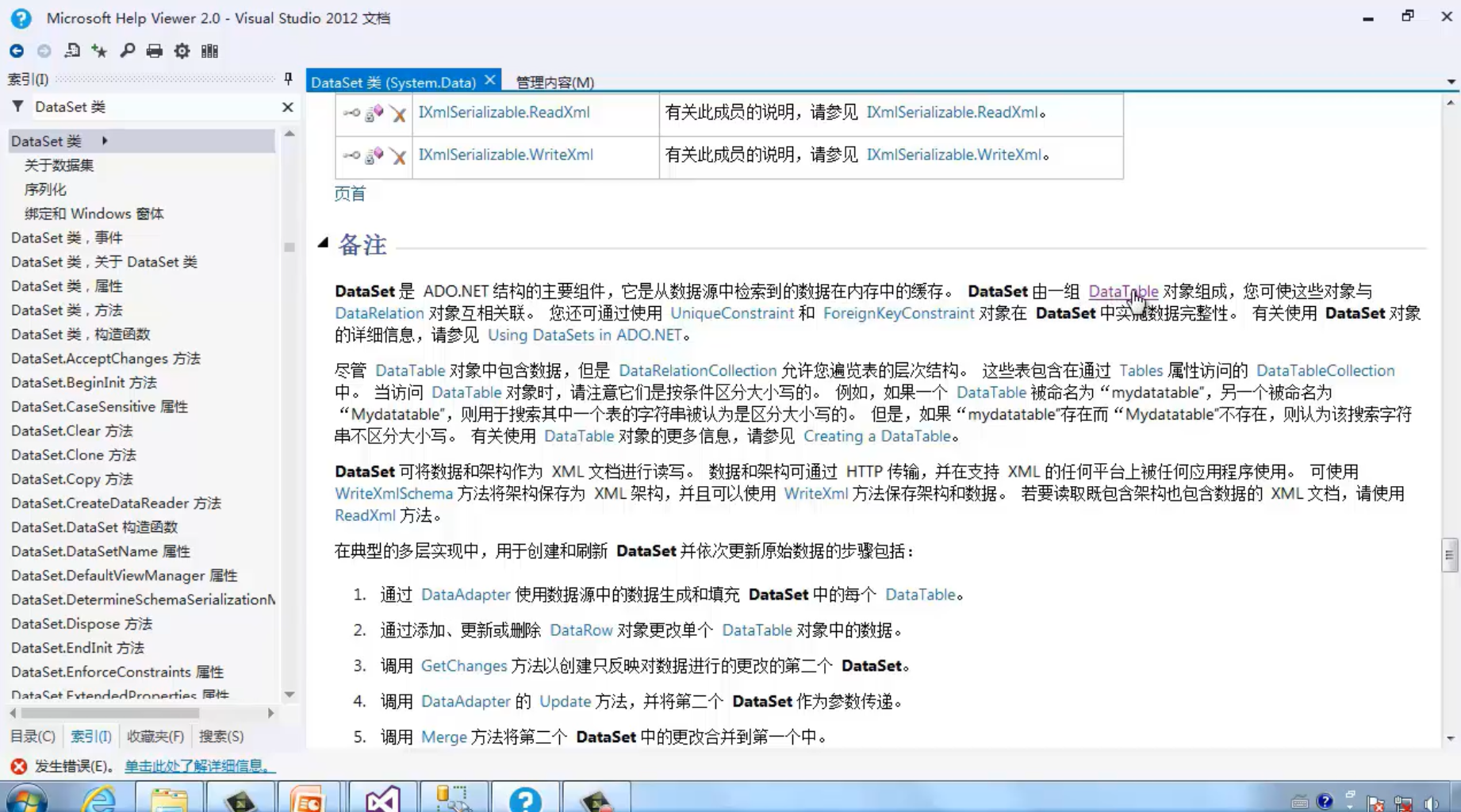Click the Forward navigation arrow
Screen dimensions: 1461x812
tap(44, 51)
